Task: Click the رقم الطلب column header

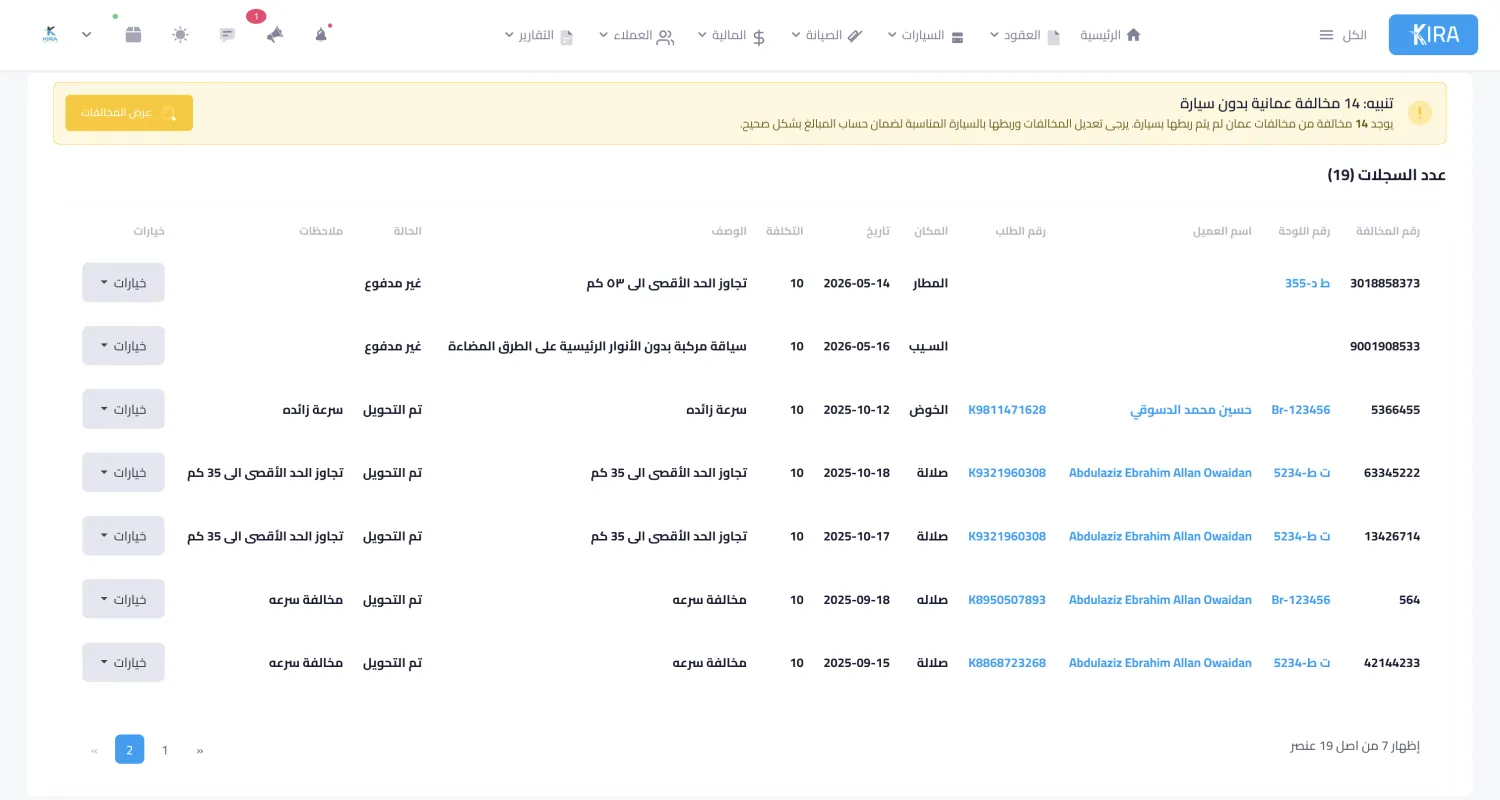Action: click(1020, 231)
